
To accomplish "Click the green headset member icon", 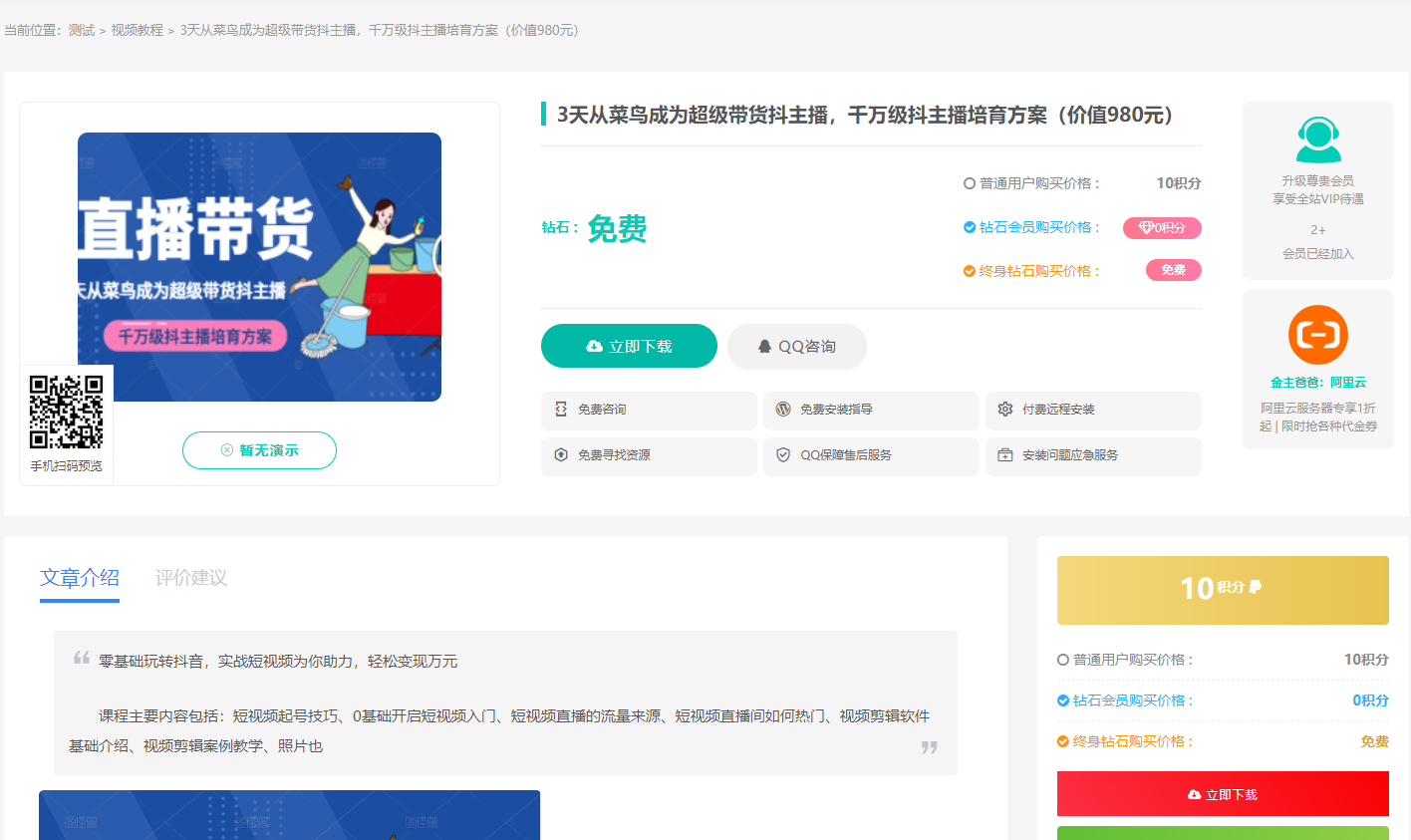I will (1318, 140).
